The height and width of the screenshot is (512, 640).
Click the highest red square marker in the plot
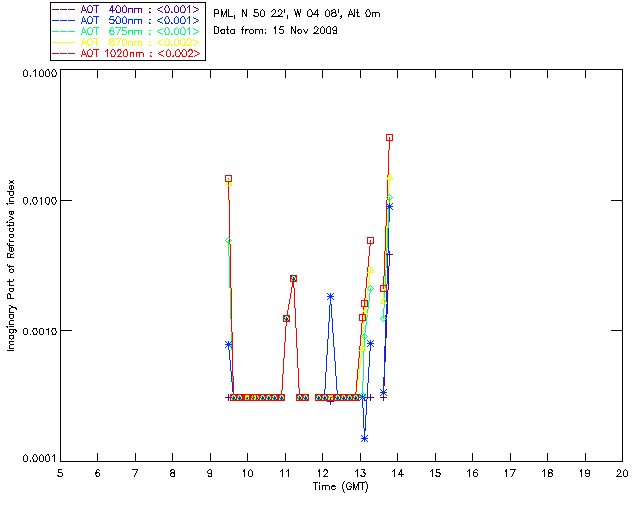(x=389, y=138)
